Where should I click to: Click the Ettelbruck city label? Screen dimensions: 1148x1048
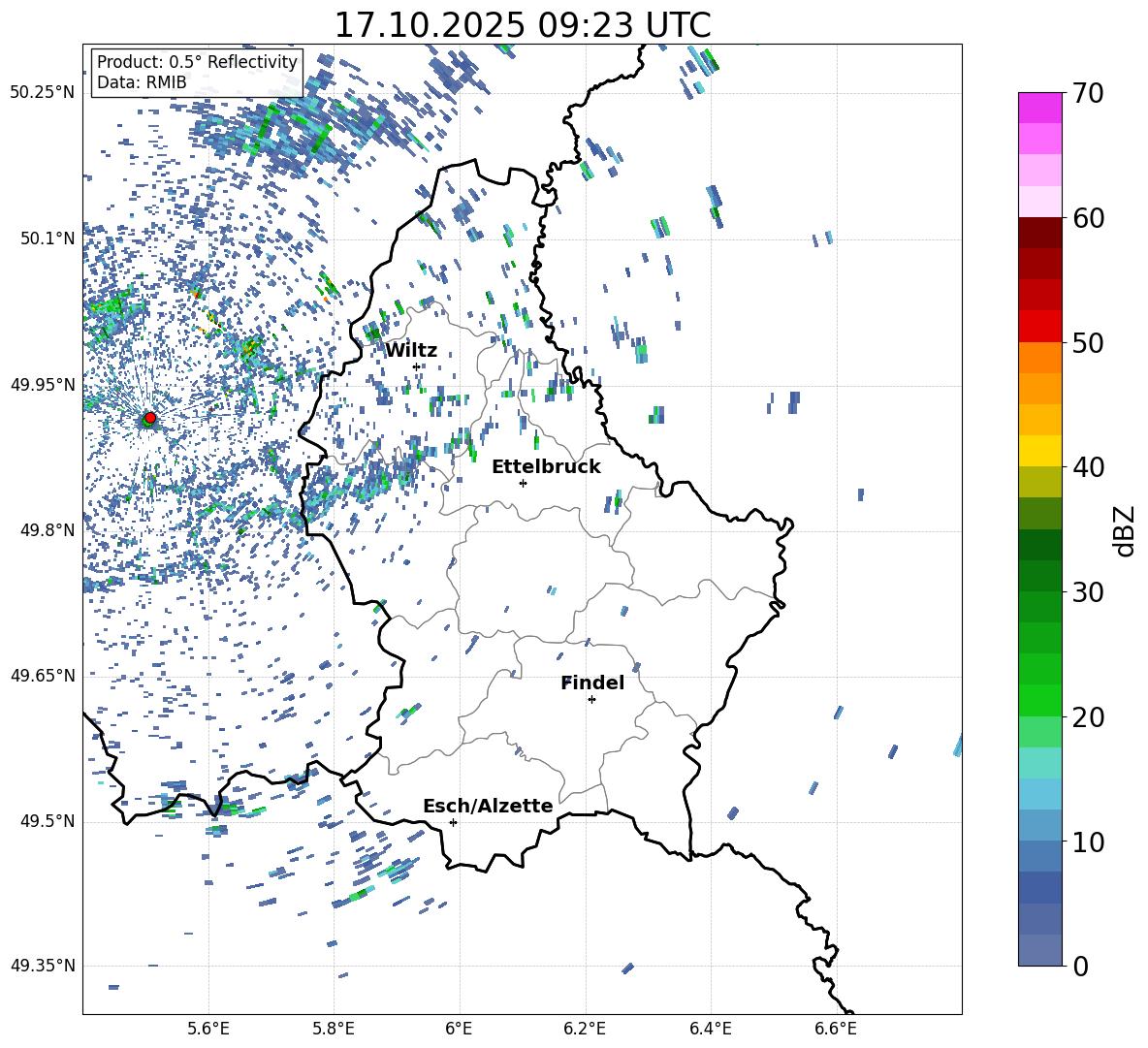[546, 467]
